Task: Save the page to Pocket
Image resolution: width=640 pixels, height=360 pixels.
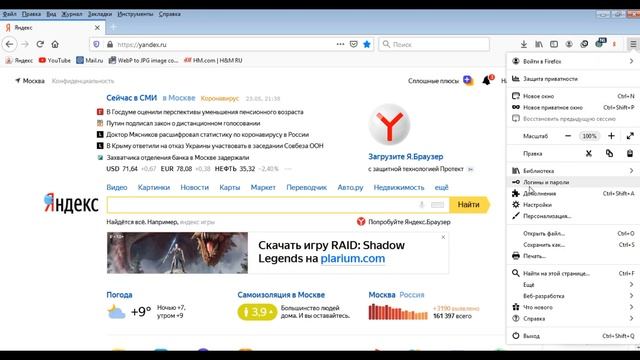Action: [x=353, y=44]
